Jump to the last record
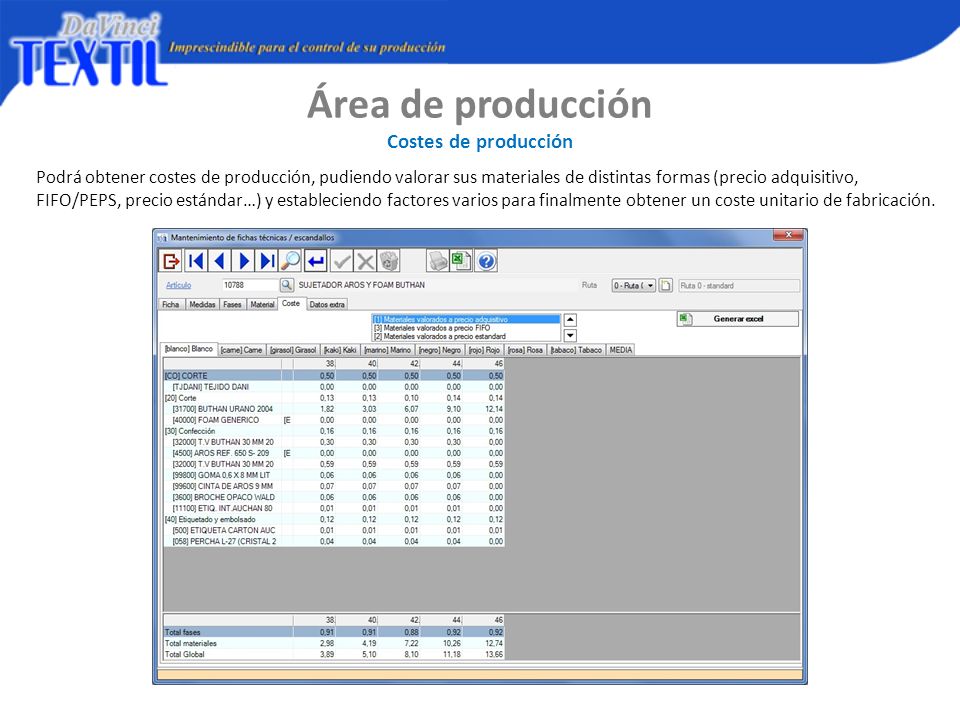Viewport: 960px width, 720px height. [267, 261]
